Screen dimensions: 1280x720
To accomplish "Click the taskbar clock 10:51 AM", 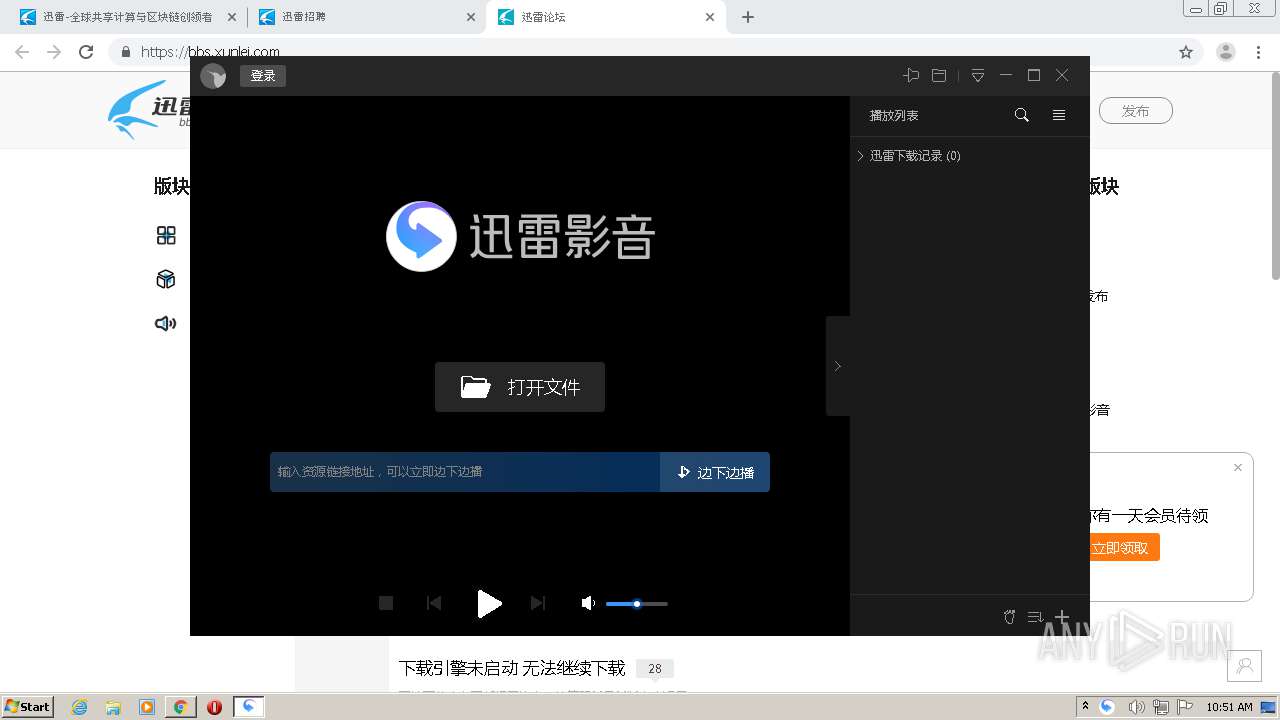I will [x=1229, y=707].
